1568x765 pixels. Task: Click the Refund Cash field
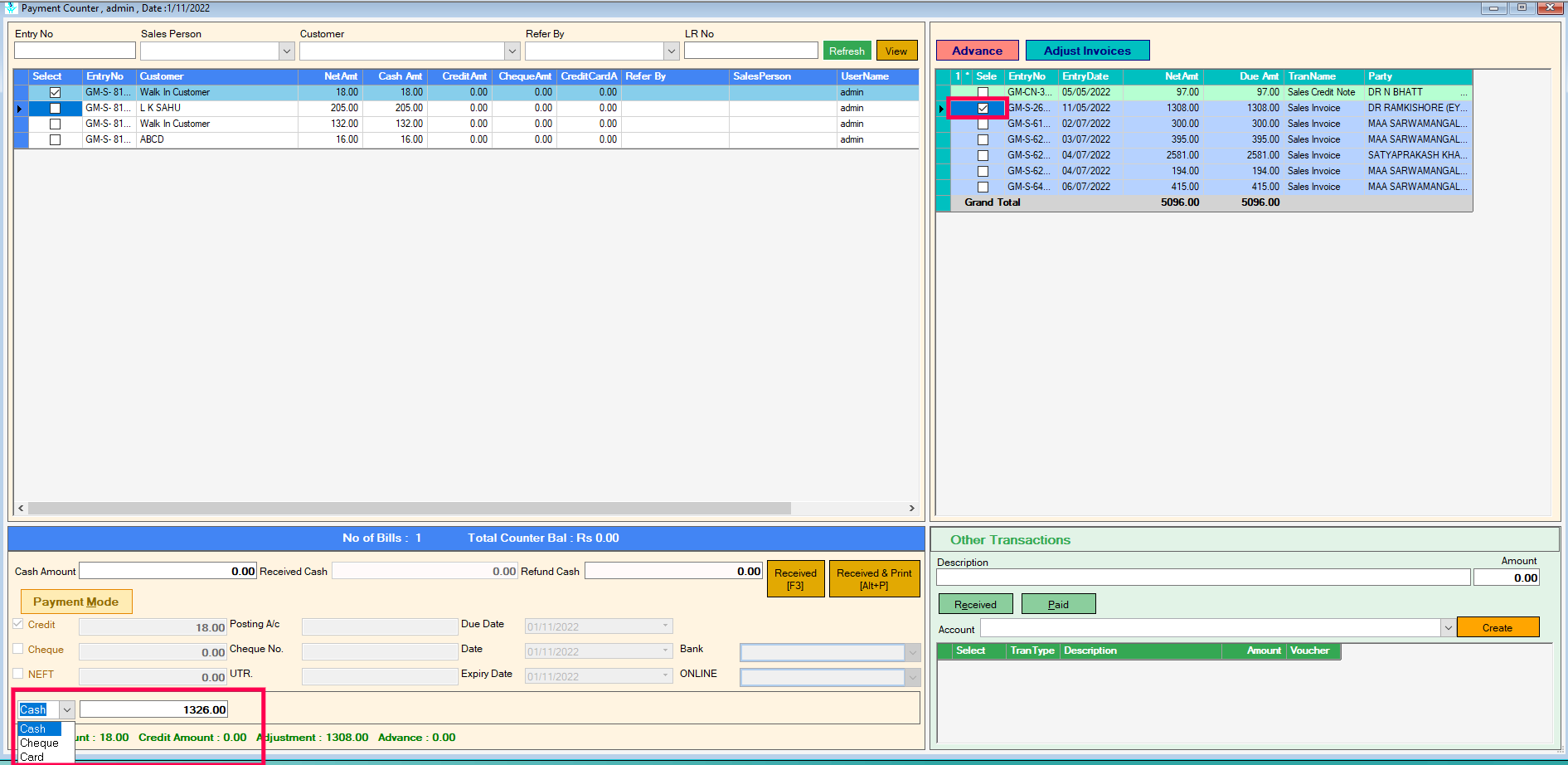(673, 571)
